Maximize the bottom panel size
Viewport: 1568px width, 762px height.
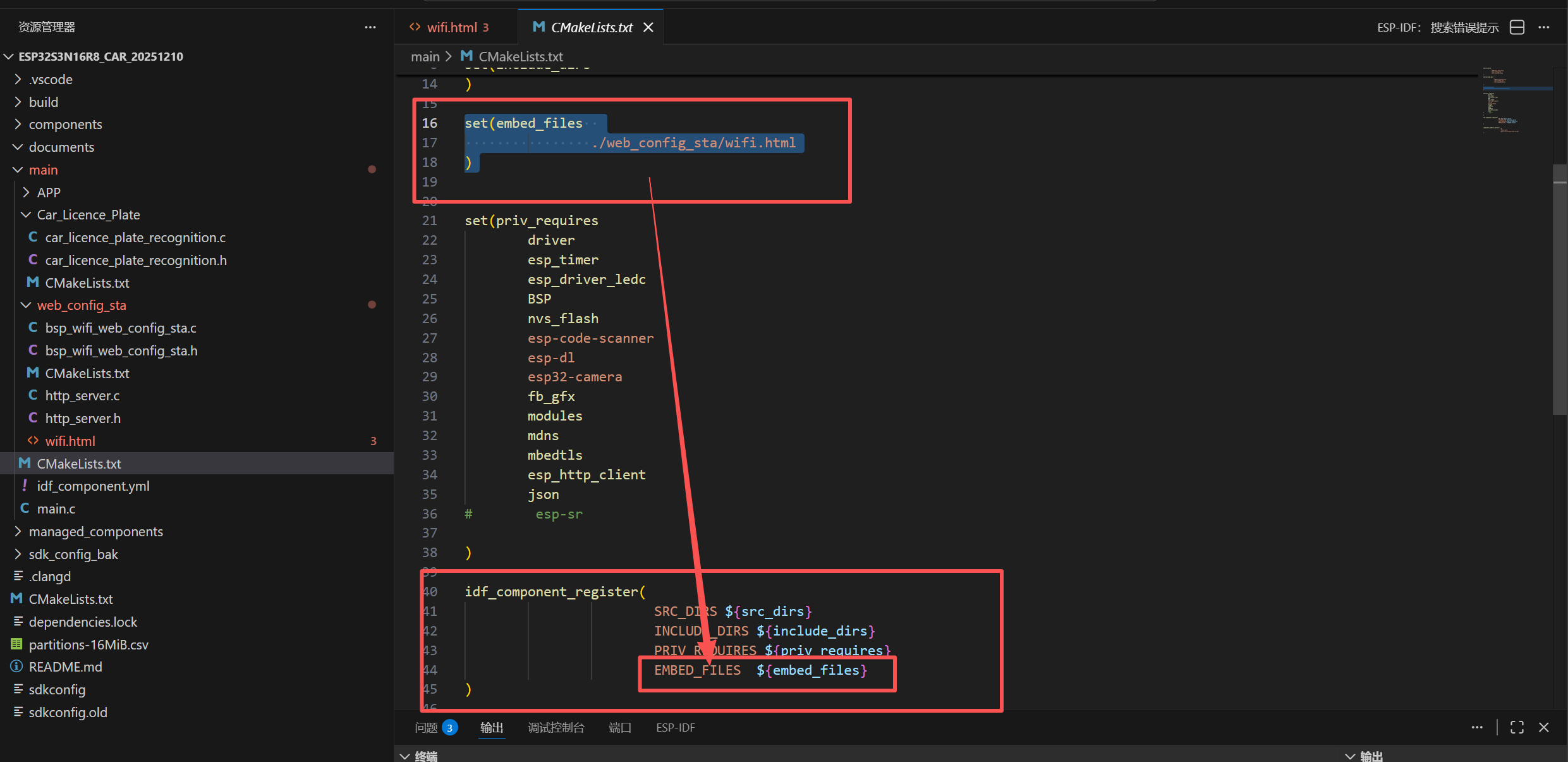point(1517,727)
